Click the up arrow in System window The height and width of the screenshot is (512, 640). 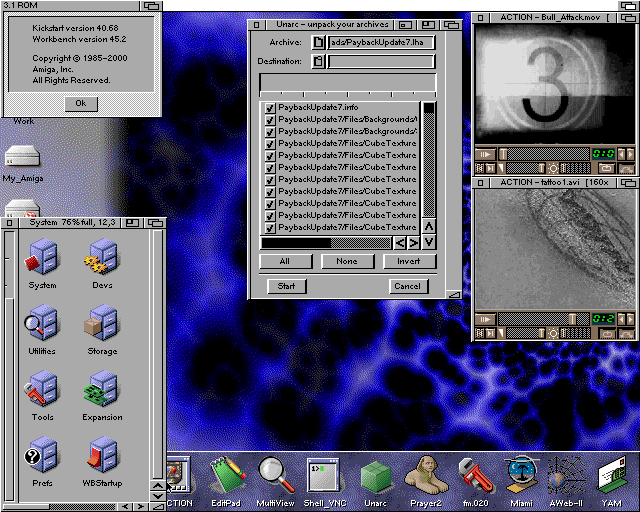point(158,485)
